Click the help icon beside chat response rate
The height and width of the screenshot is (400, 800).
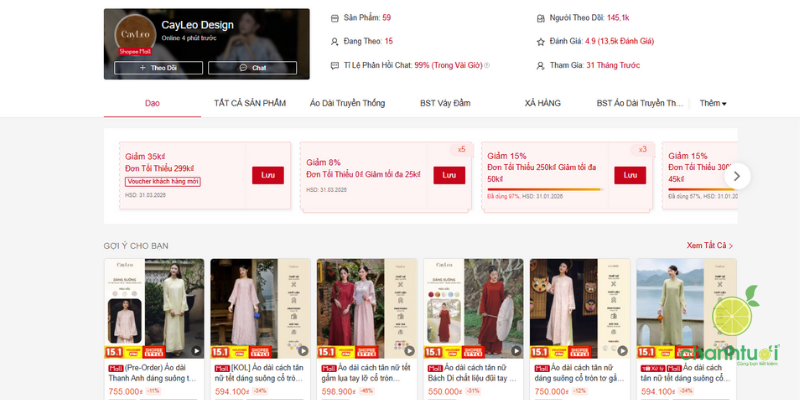point(487,66)
